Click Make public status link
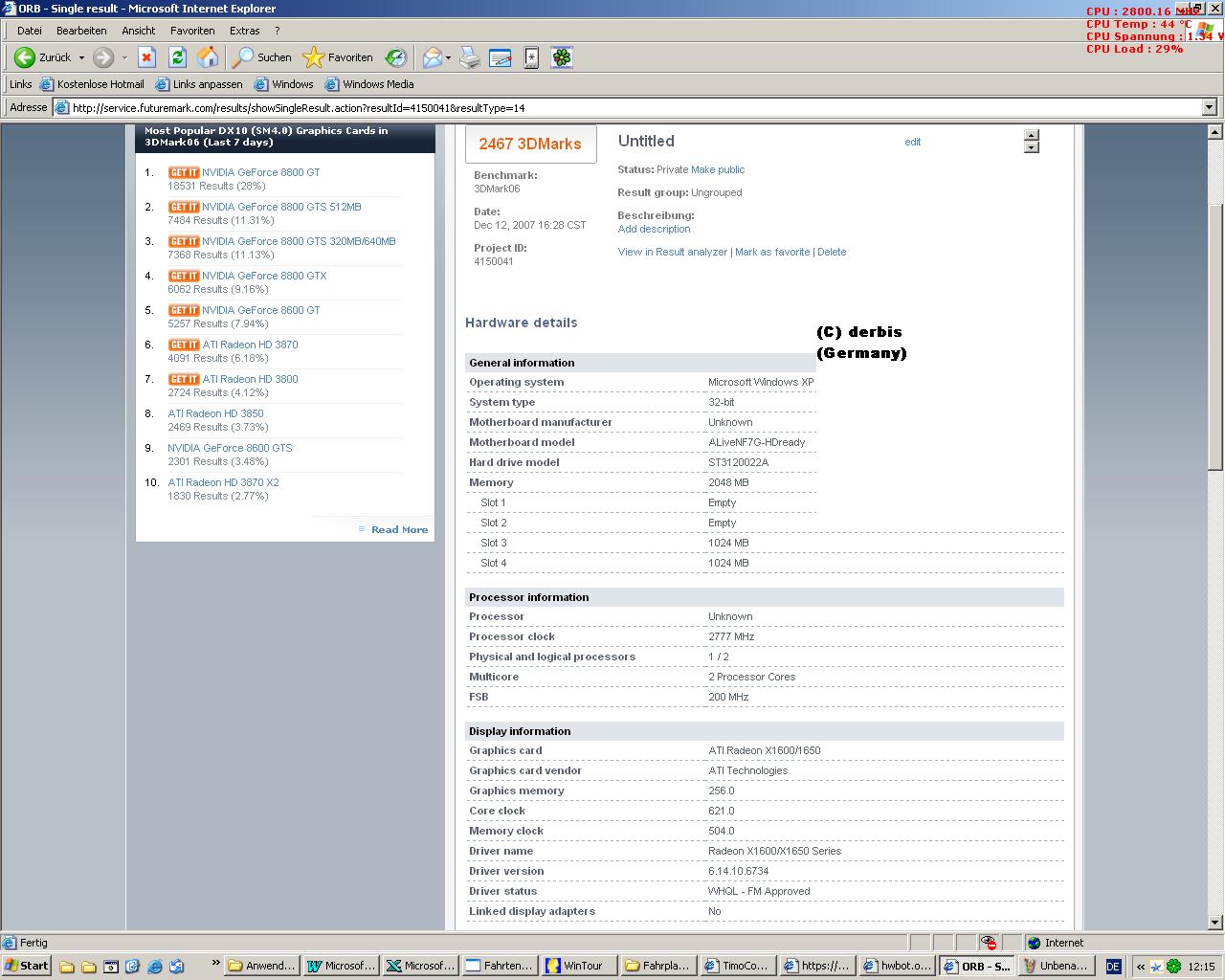Screen dimensions: 1225x980 coord(718,169)
